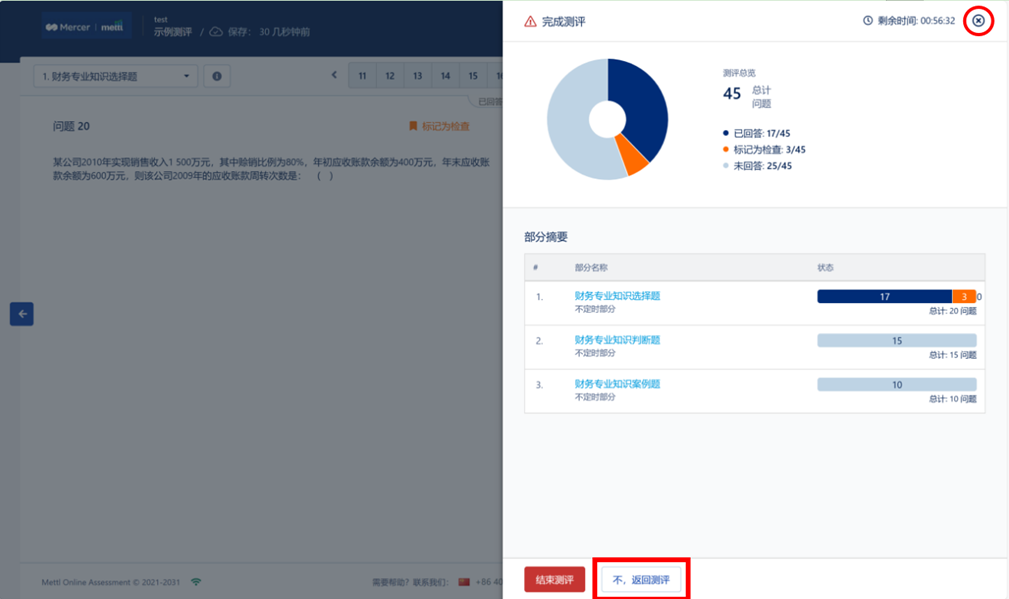Viewport: 1009px width, 599px height.
Task: Click the remaining time clock icon
Action: [868, 21]
